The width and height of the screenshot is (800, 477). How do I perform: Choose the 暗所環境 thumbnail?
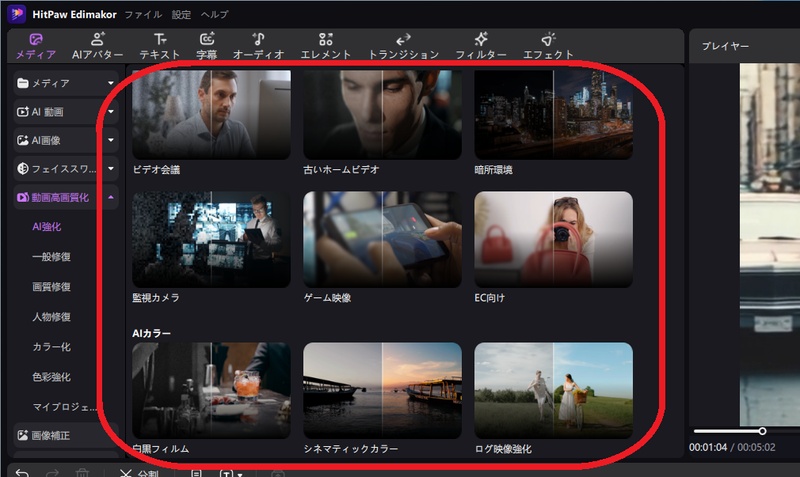(x=554, y=115)
